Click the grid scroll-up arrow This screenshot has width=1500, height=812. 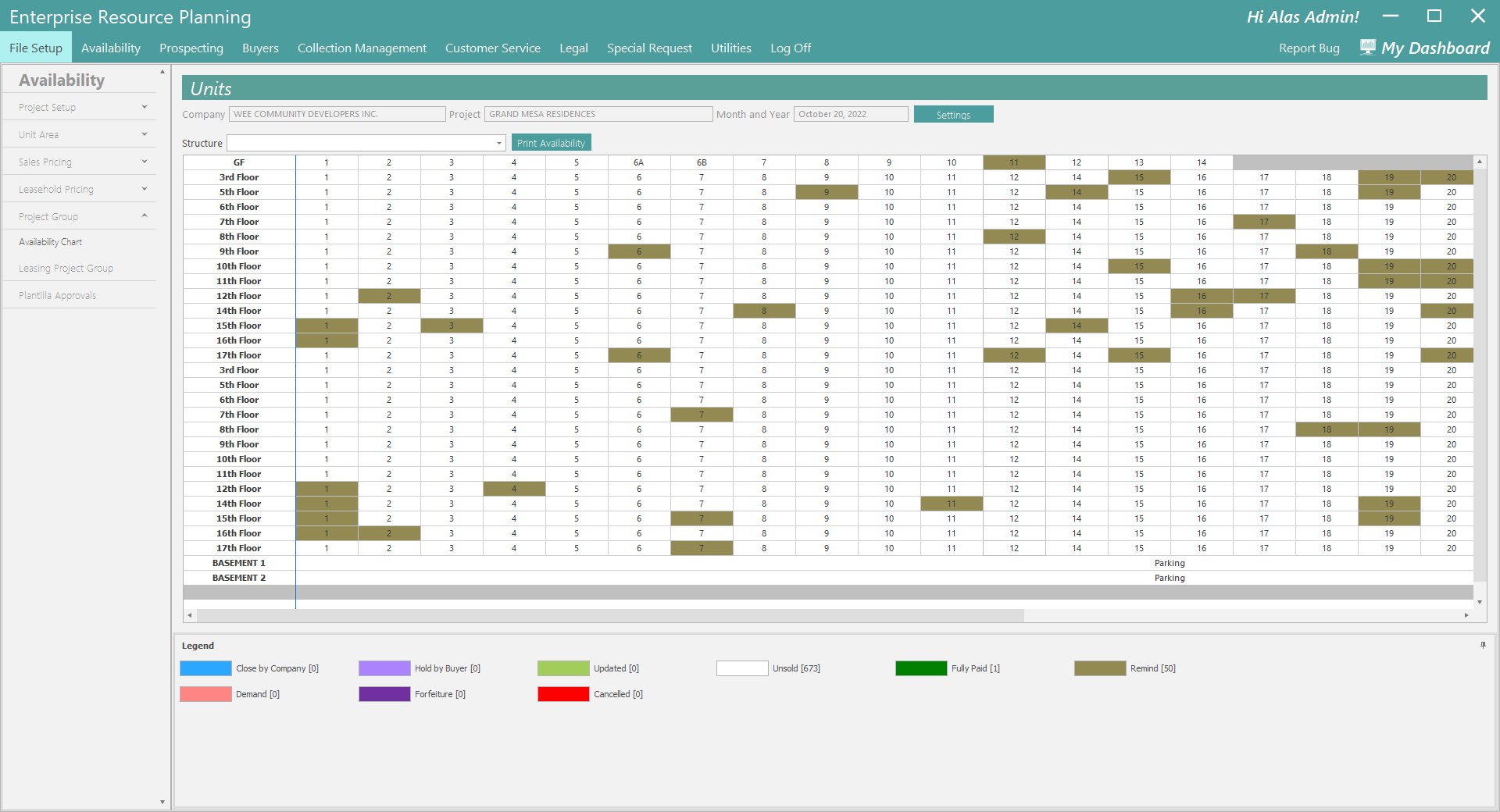click(x=1480, y=162)
